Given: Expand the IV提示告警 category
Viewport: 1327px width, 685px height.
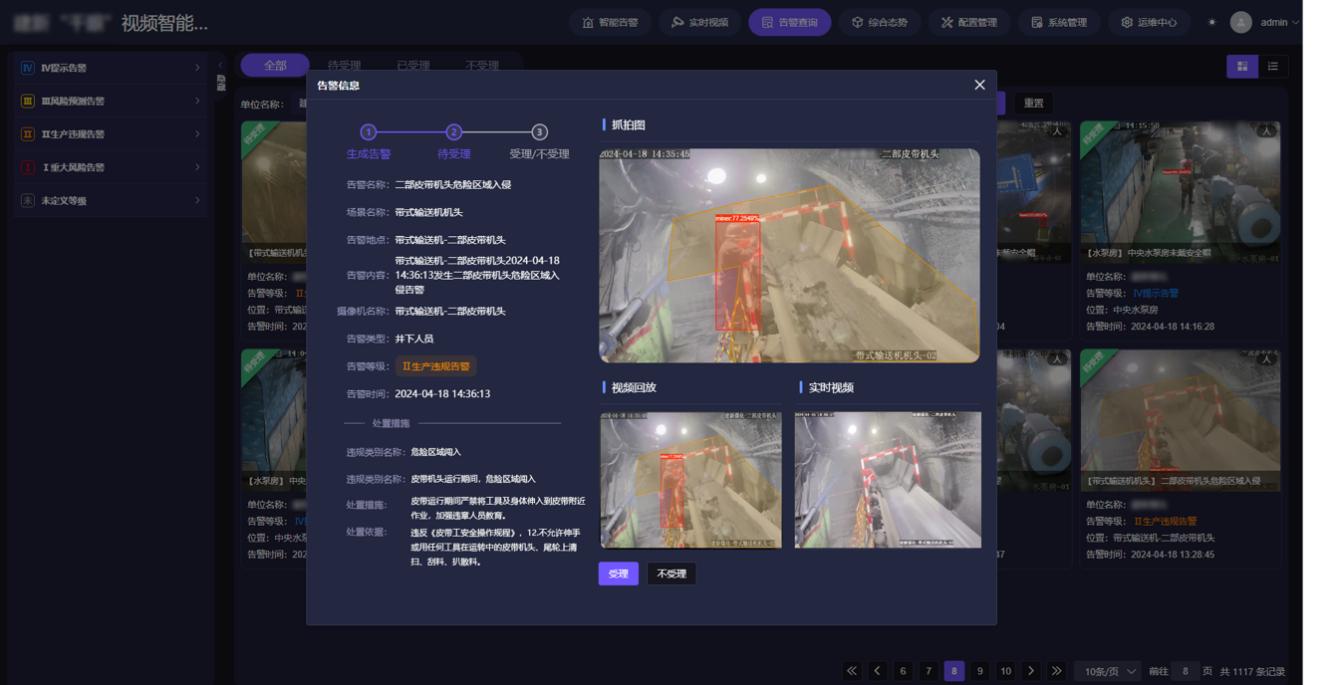Looking at the screenshot, I should point(108,70).
